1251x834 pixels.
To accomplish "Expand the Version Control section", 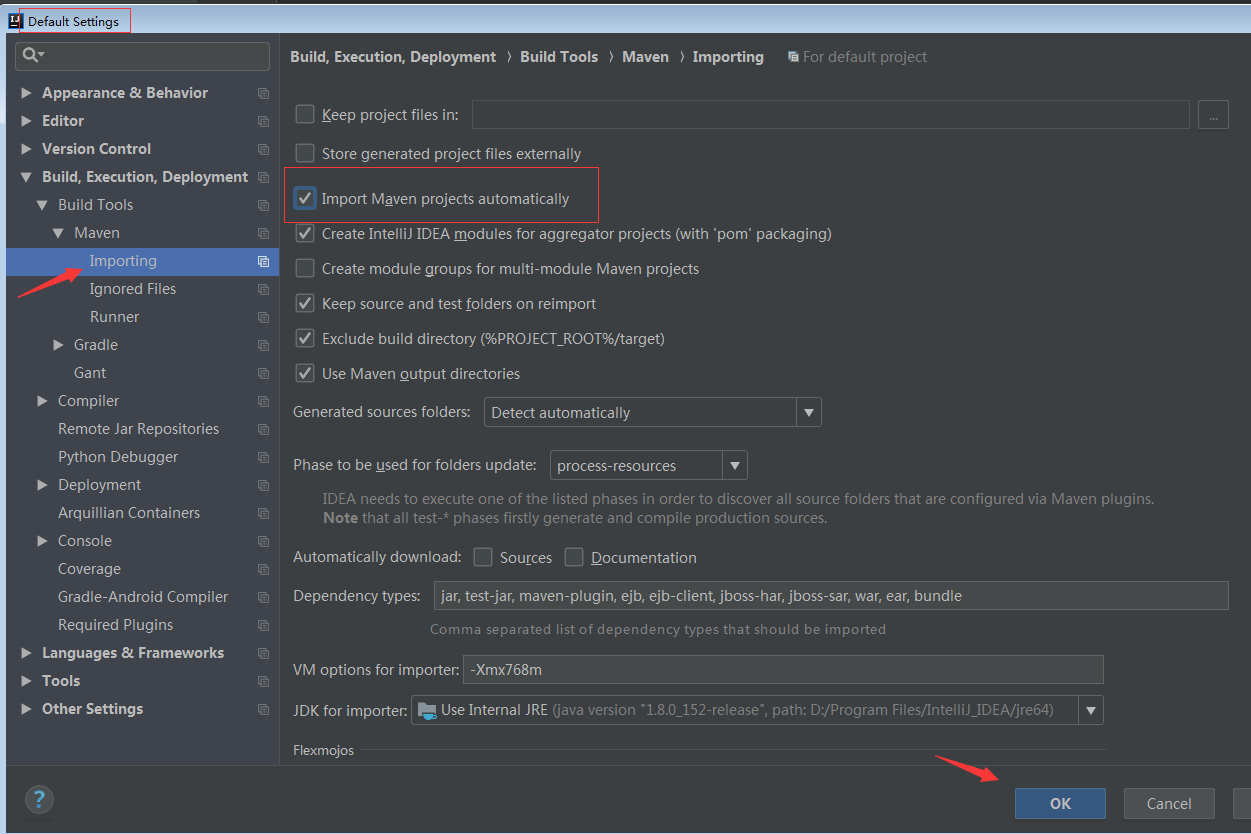I will pos(27,149).
